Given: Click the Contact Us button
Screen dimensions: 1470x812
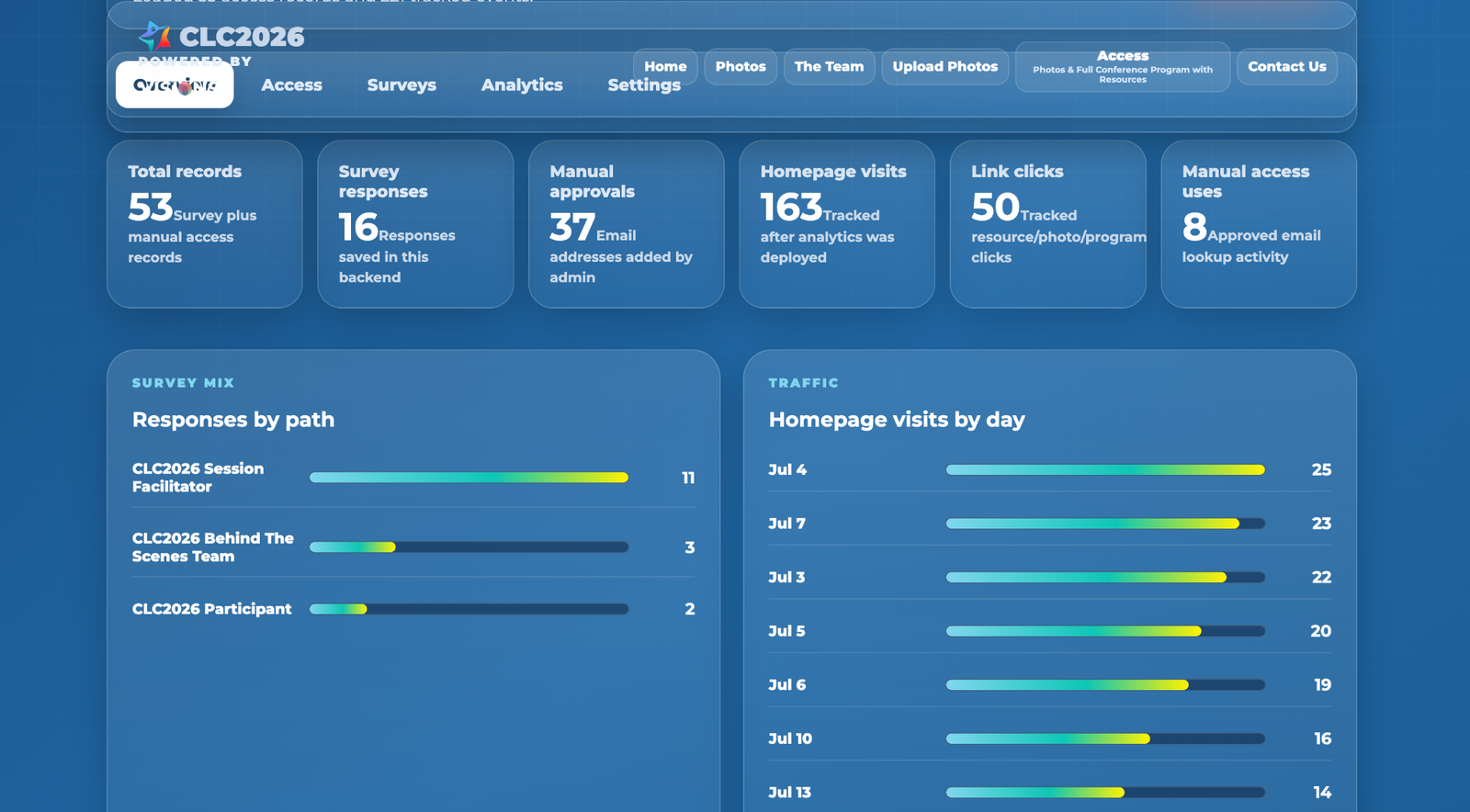Looking at the screenshot, I should 1286,66.
